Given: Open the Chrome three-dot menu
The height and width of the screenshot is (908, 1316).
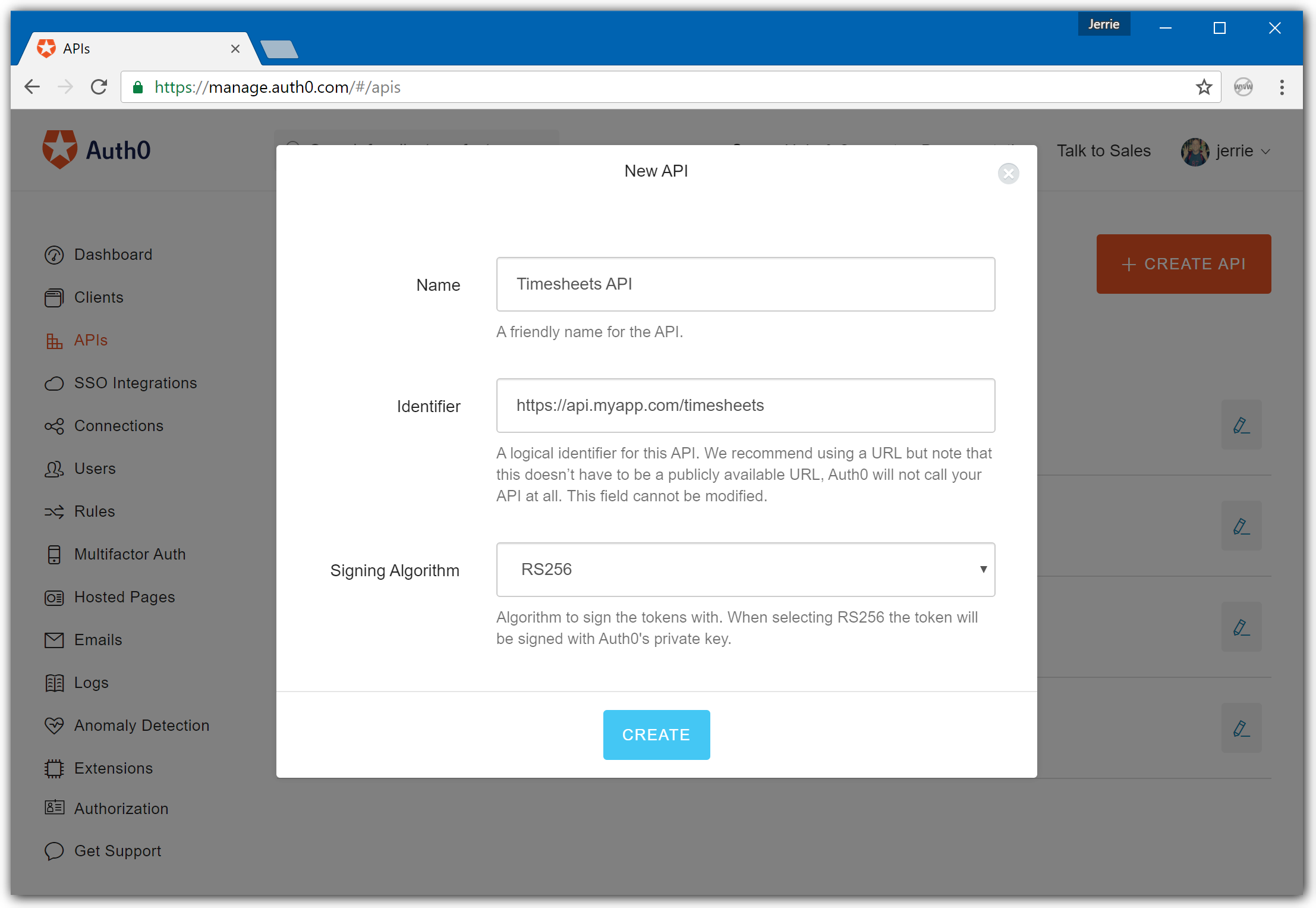Looking at the screenshot, I should (x=1282, y=87).
